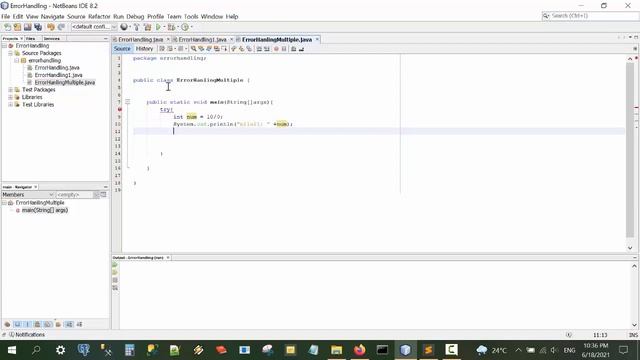Click the Re-run green icon in Output
Screen dimensions: 640x360
click(x=115, y=265)
